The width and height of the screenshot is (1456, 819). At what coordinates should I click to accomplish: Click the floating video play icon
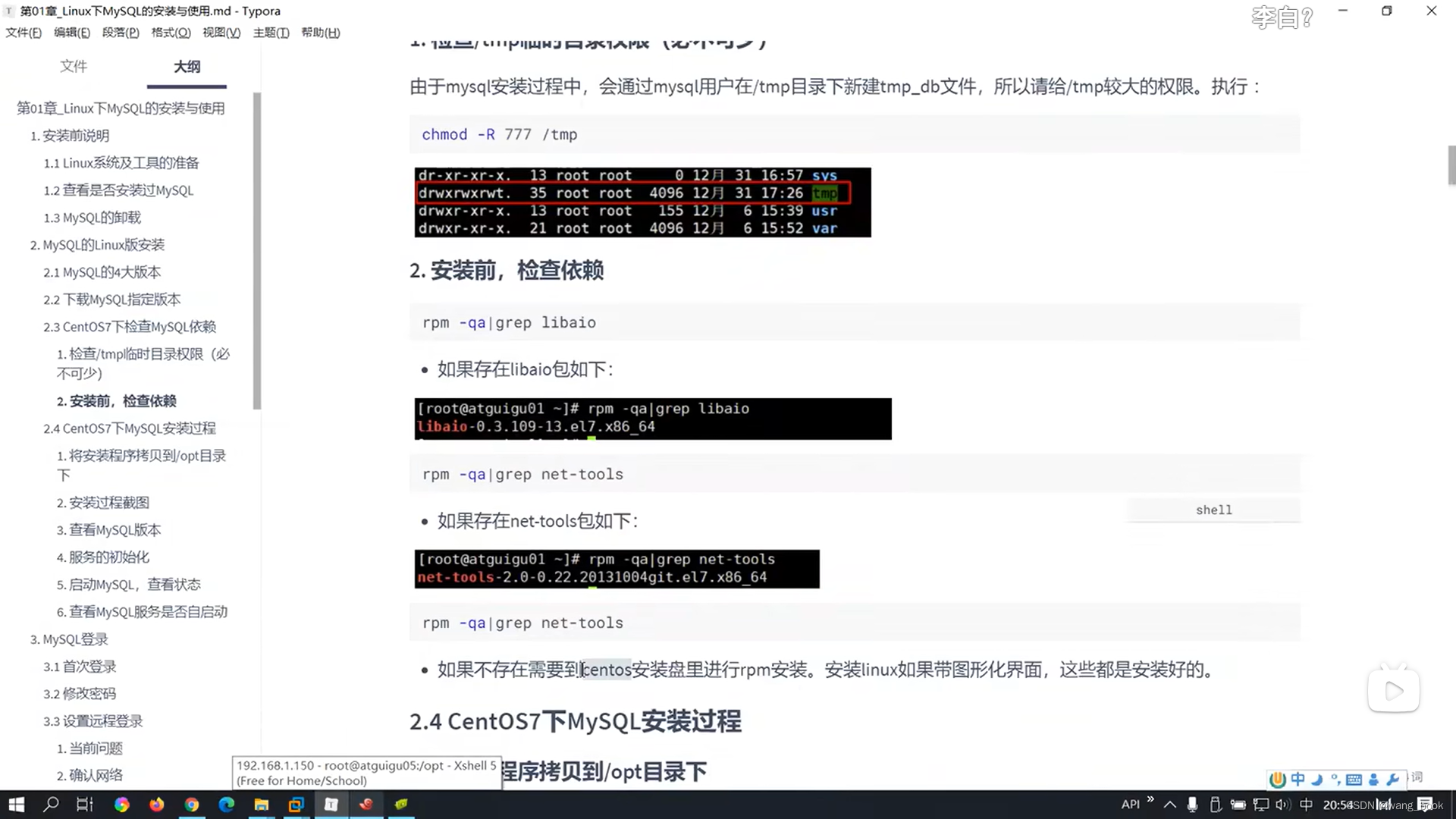click(x=1394, y=691)
